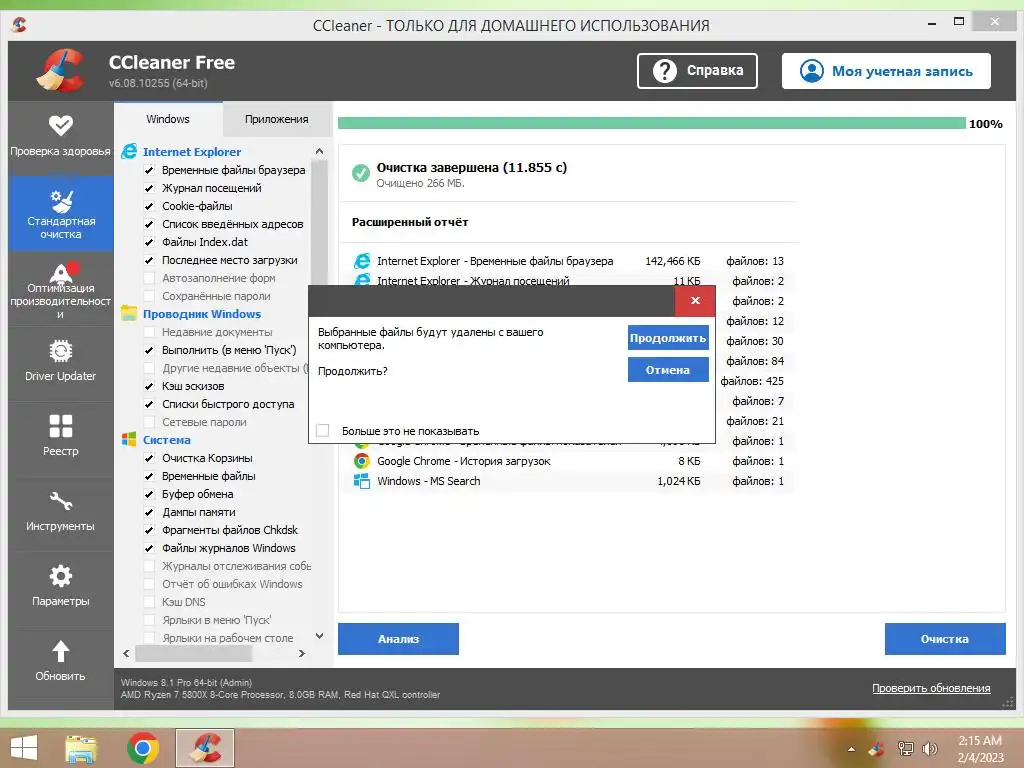Open Google Chrome from taskbar
This screenshot has width=1024, height=768.
(x=143, y=748)
